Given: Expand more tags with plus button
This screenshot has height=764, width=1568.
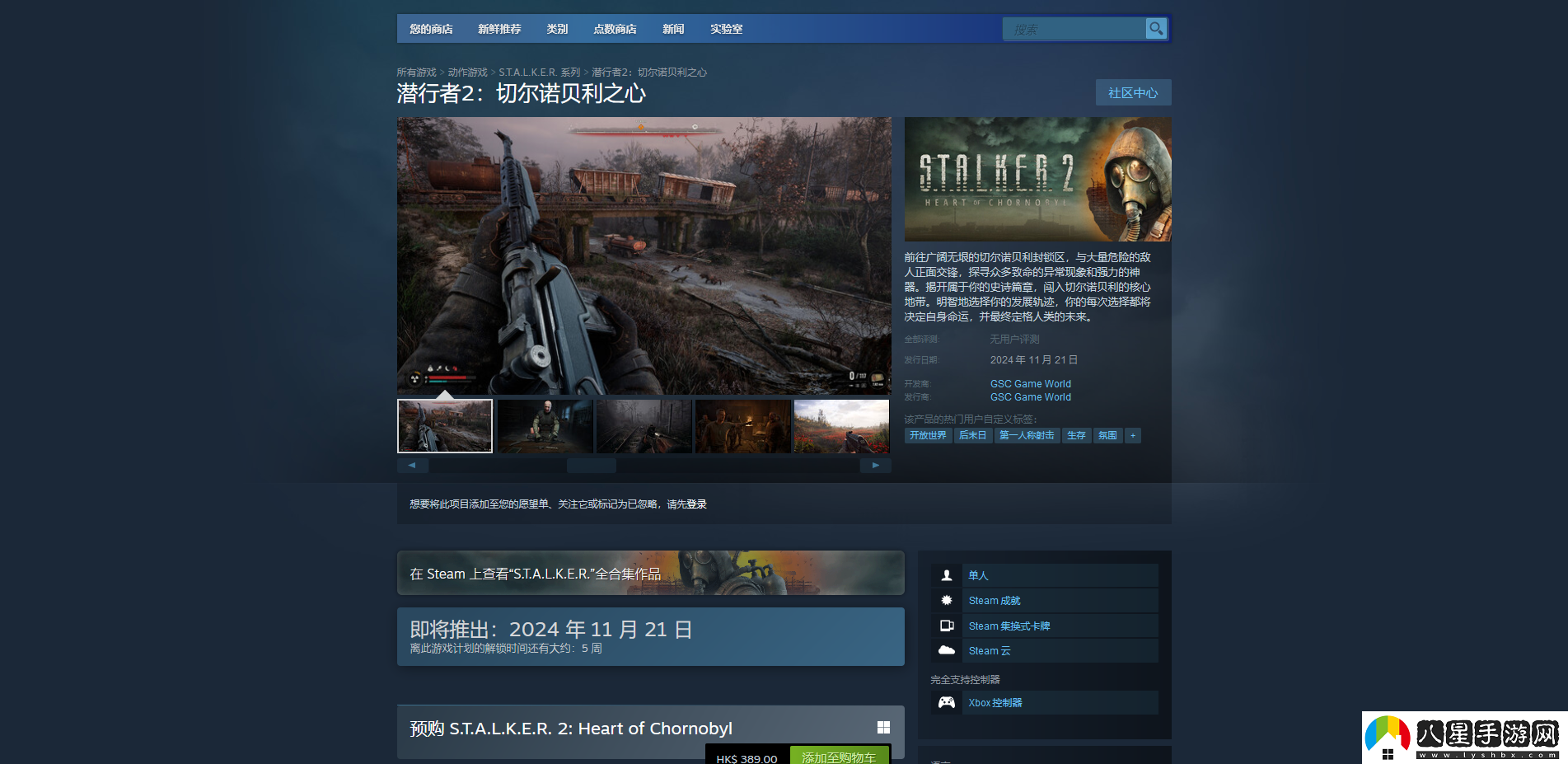Looking at the screenshot, I should point(1133,436).
